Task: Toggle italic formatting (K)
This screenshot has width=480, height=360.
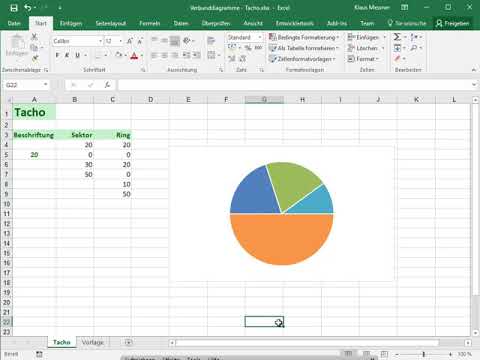Action: (x=67, y=55)
